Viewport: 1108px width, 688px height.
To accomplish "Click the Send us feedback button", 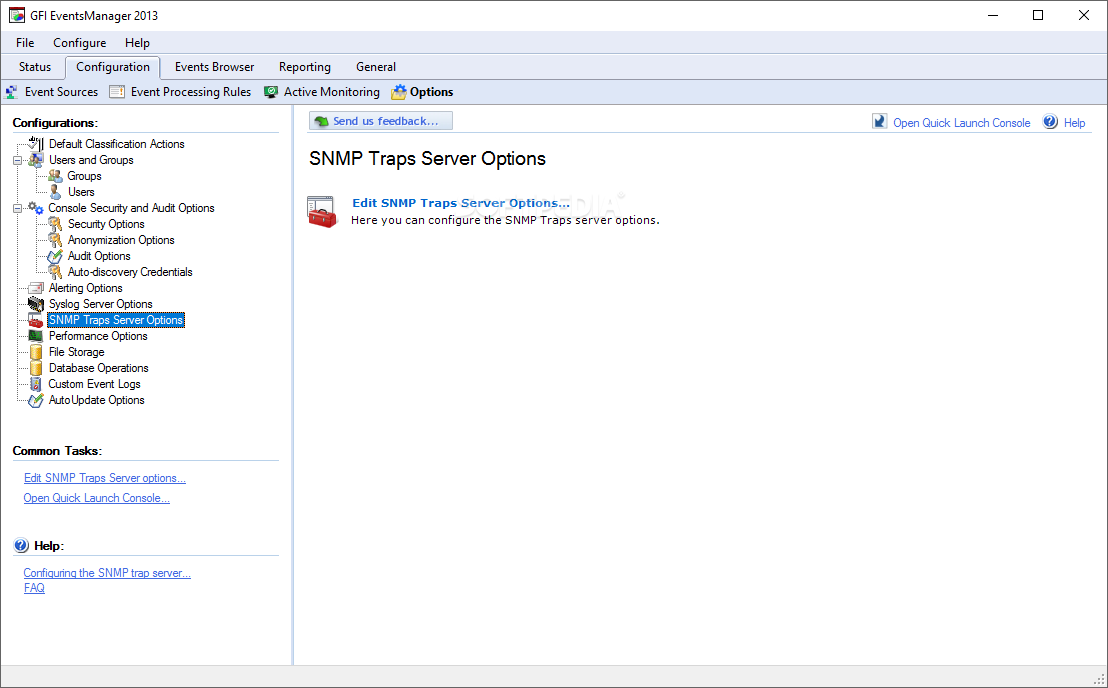I will (381, 121).
